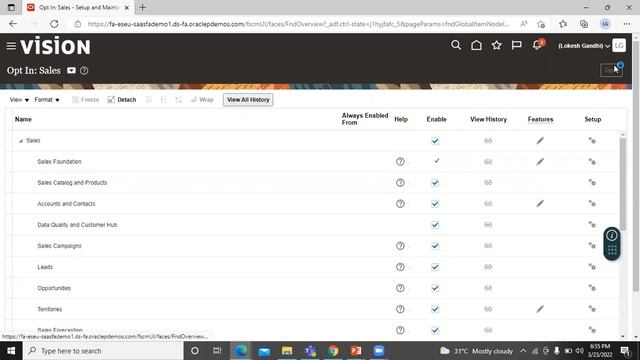
Task: Open the Watchlist flag icon
Action: pos(516,45)
